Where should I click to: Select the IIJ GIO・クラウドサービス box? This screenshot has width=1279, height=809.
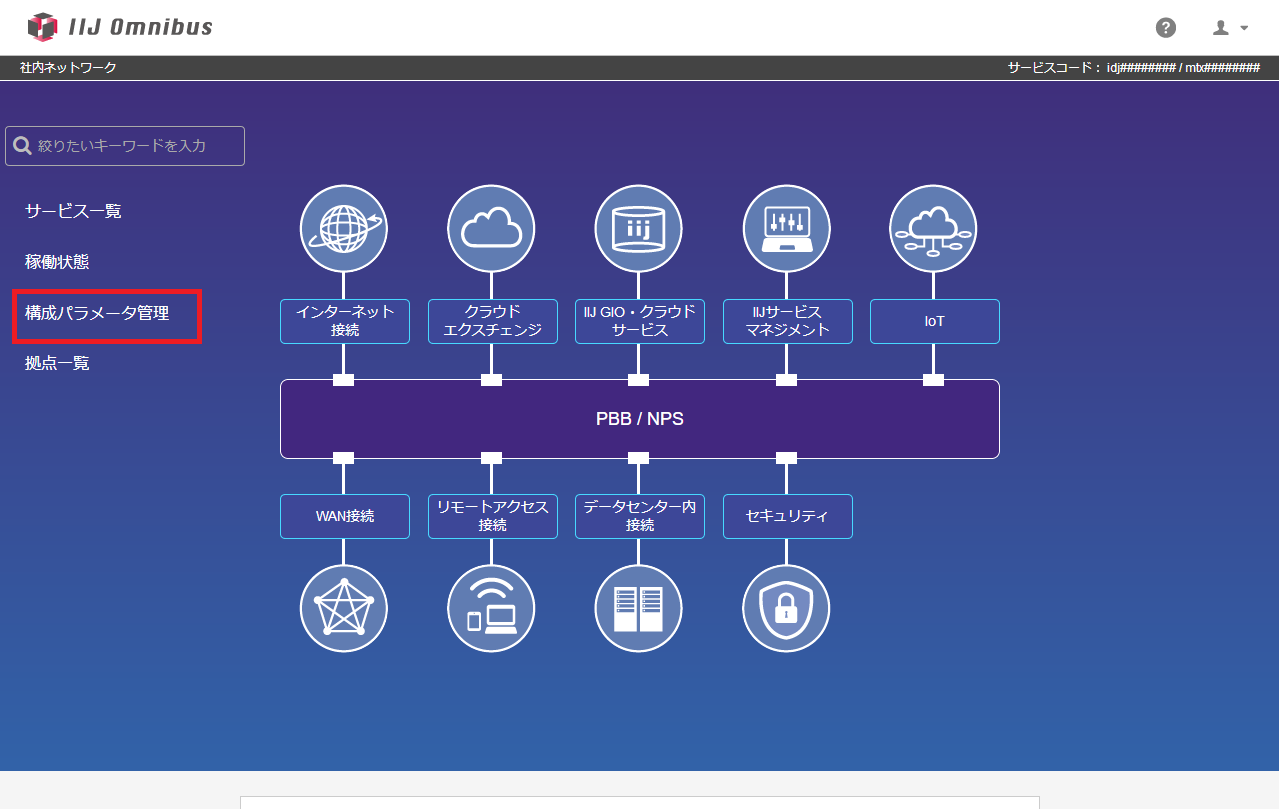tap(640, 321)
